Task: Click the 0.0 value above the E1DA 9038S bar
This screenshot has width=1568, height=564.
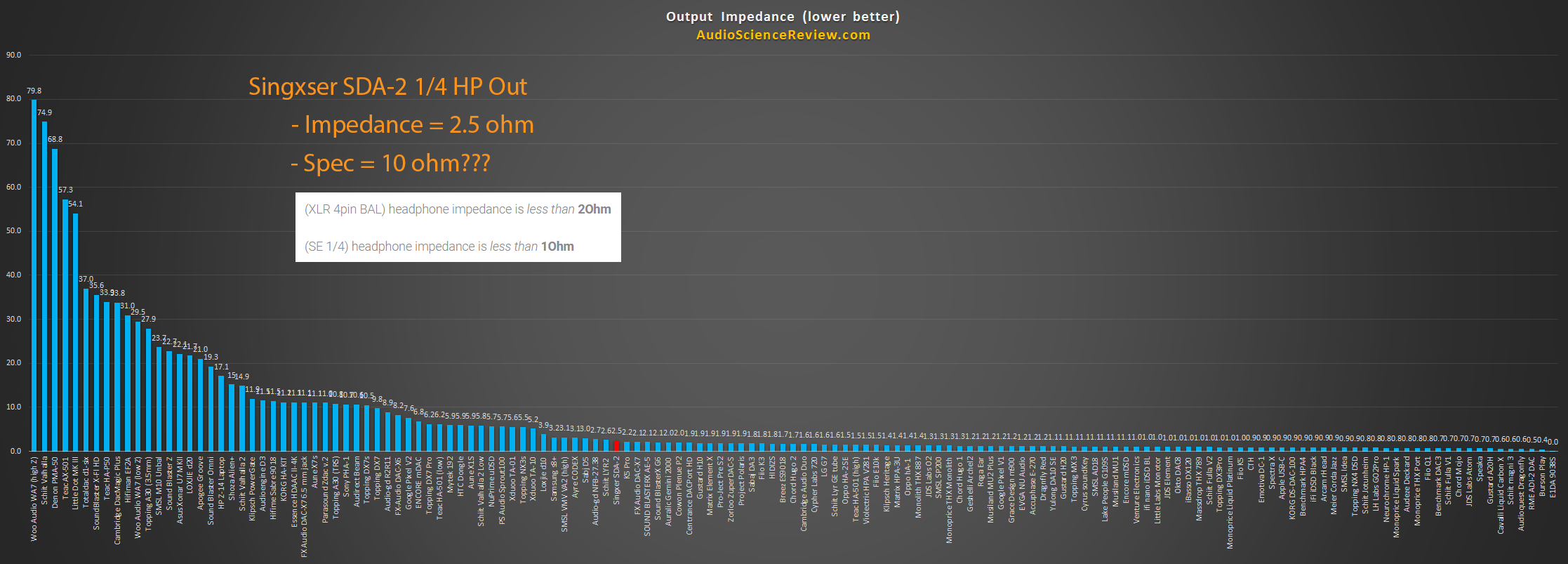Action: pos(1553,442)
